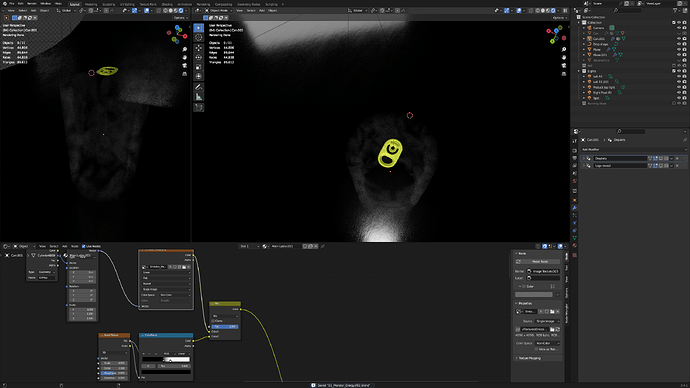Select the Move tool in right viewport toolbar
Screen dimensions: 690x388
click(199, 48)
